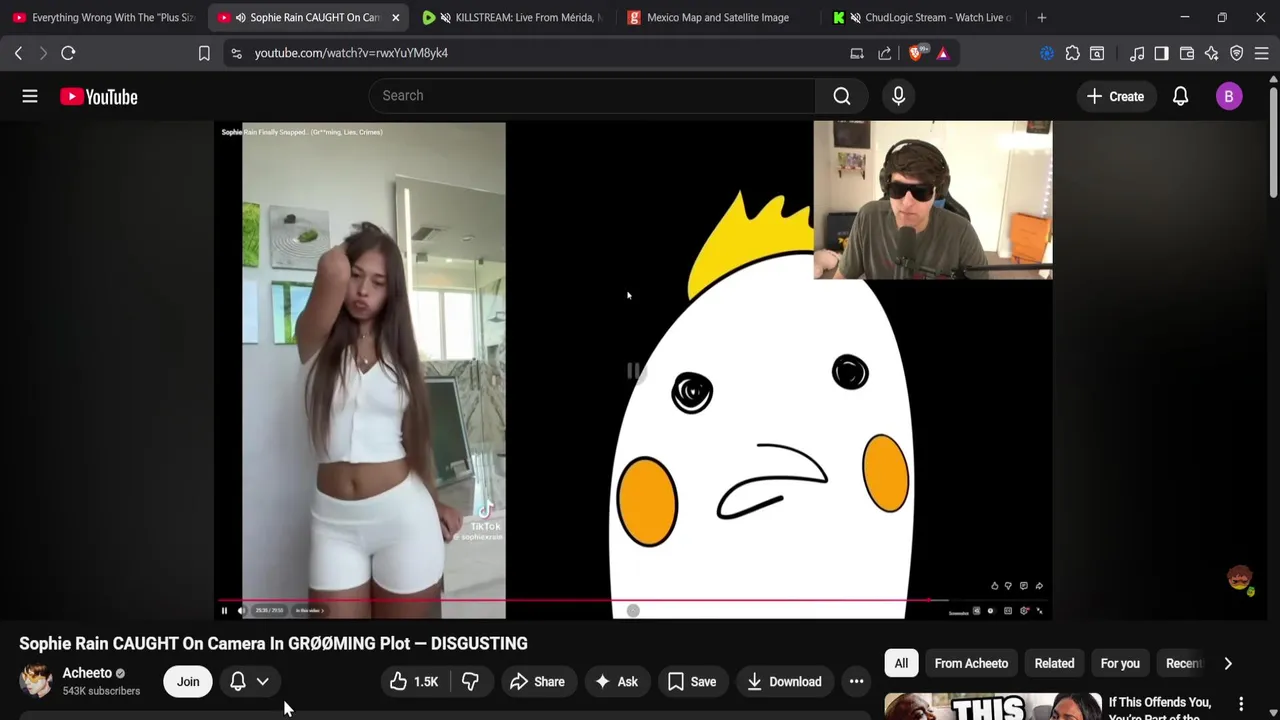
Task: Expand the notification preference chevron beside Join
Action: pos(262,681)
